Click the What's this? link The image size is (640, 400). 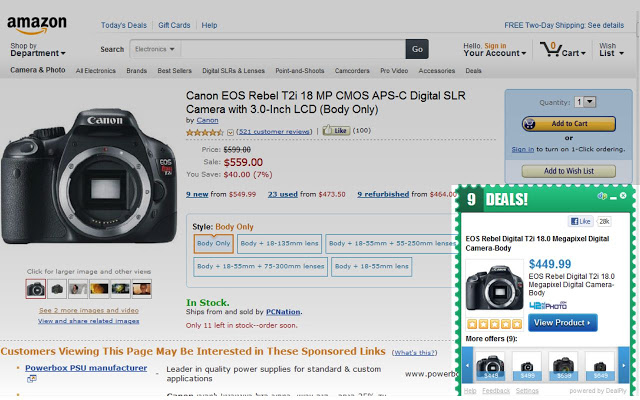(414, 353)
